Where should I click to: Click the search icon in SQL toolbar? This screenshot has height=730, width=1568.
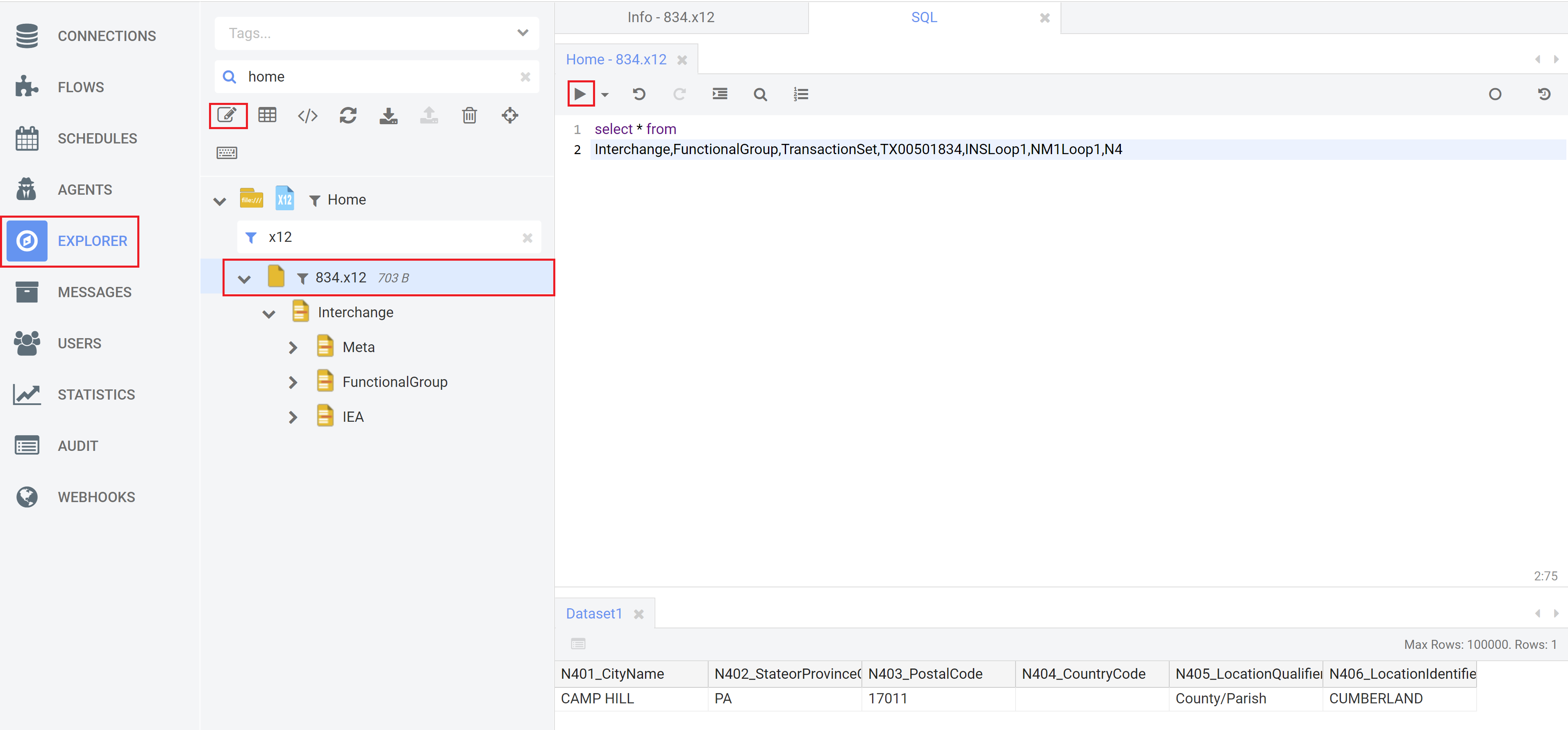[760, 94]
